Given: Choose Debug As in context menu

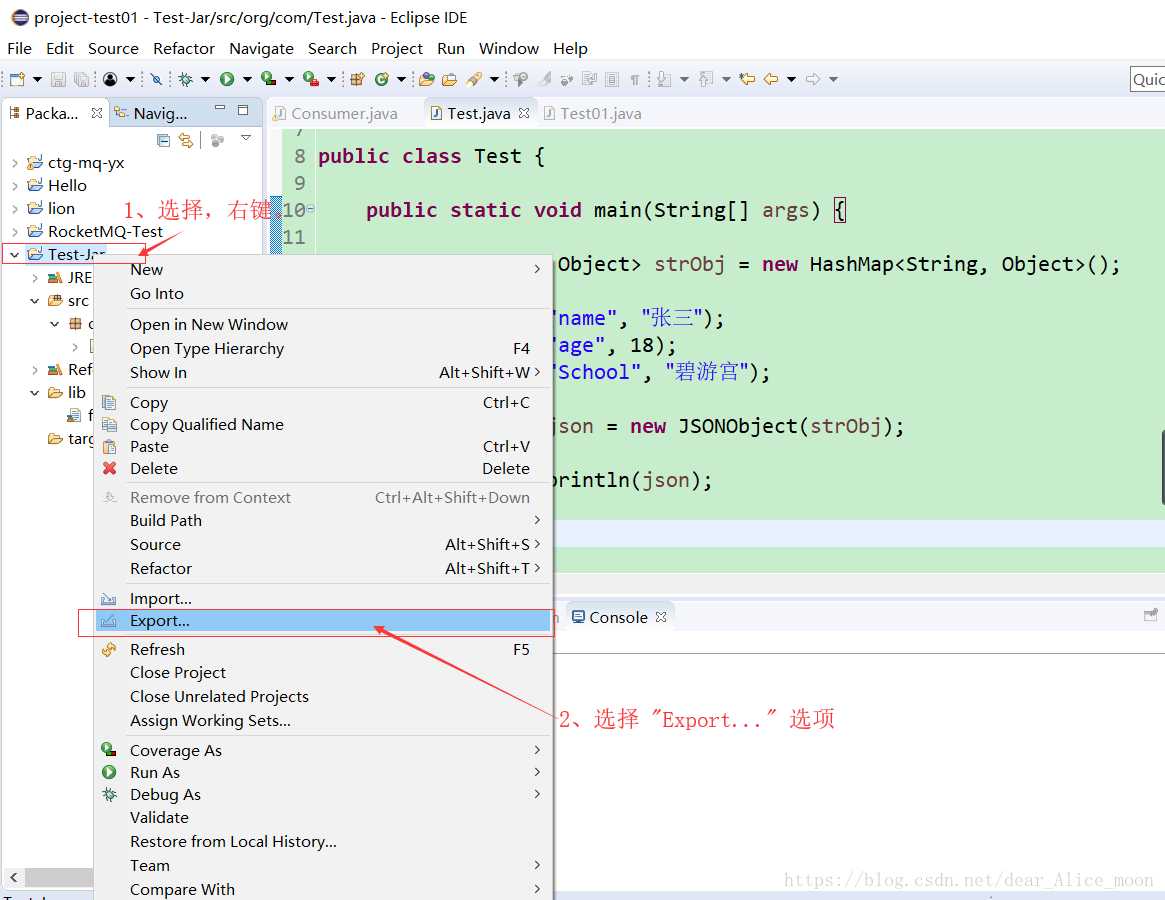Looking at the screenshot, I should pyautogui.click(x=325, y=794).
